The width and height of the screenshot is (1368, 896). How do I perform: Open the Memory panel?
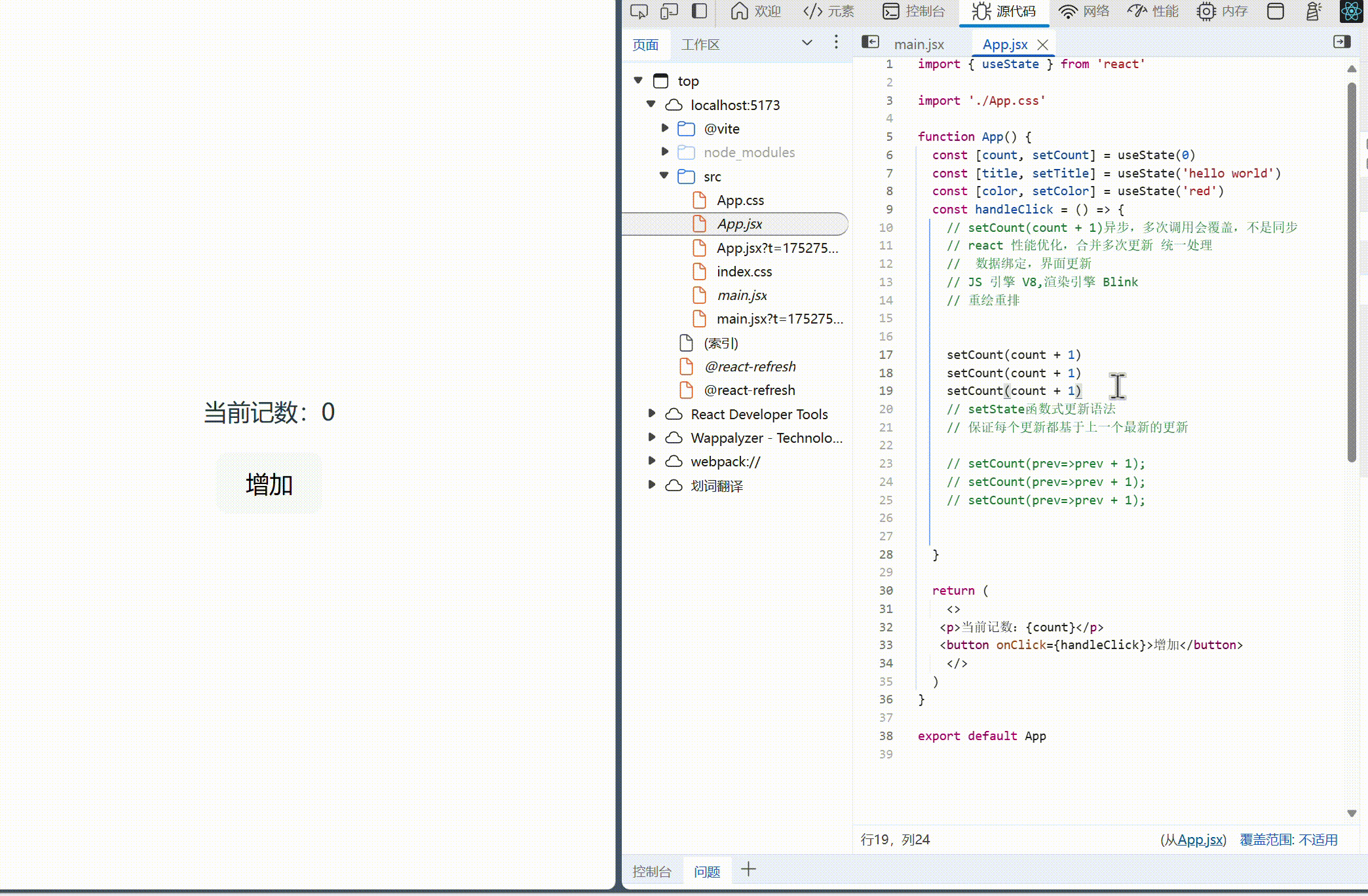click(1223, 11)
